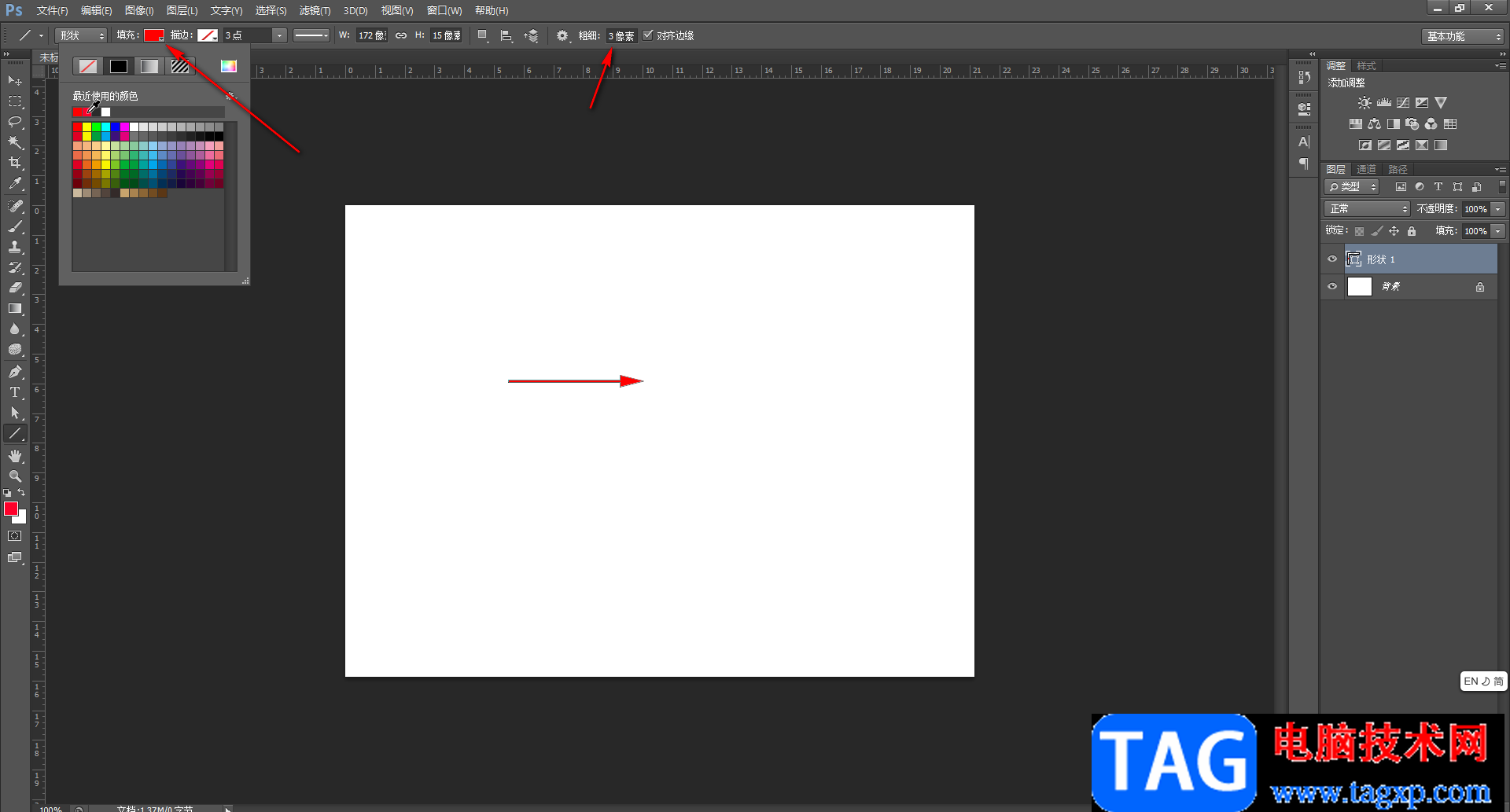Click the 填充 red fill swatch in options bar
Viewport: 1510px width, 812px height.
point(154,35)
